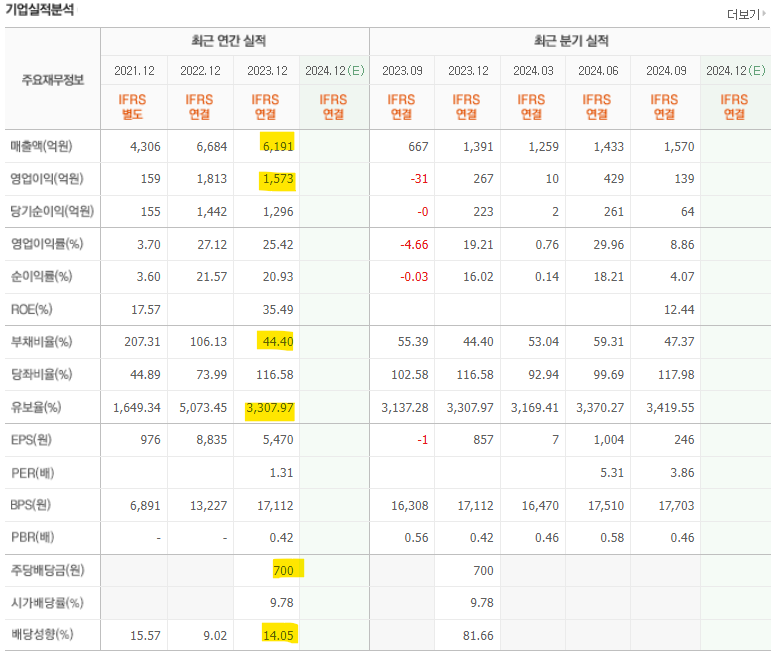Click the ROE(%) row label

pos(31,309)
